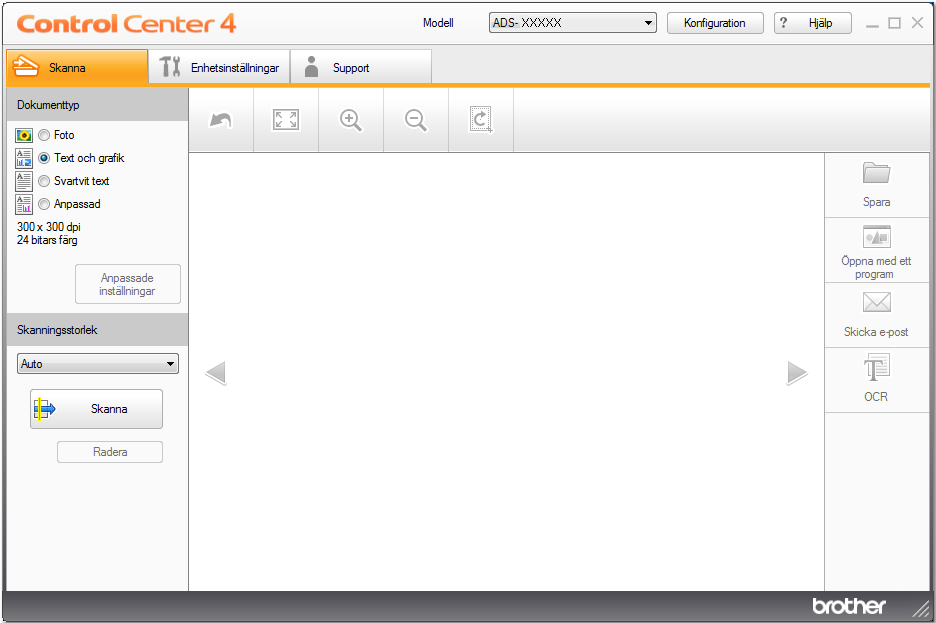Click the Radera button

110,452
